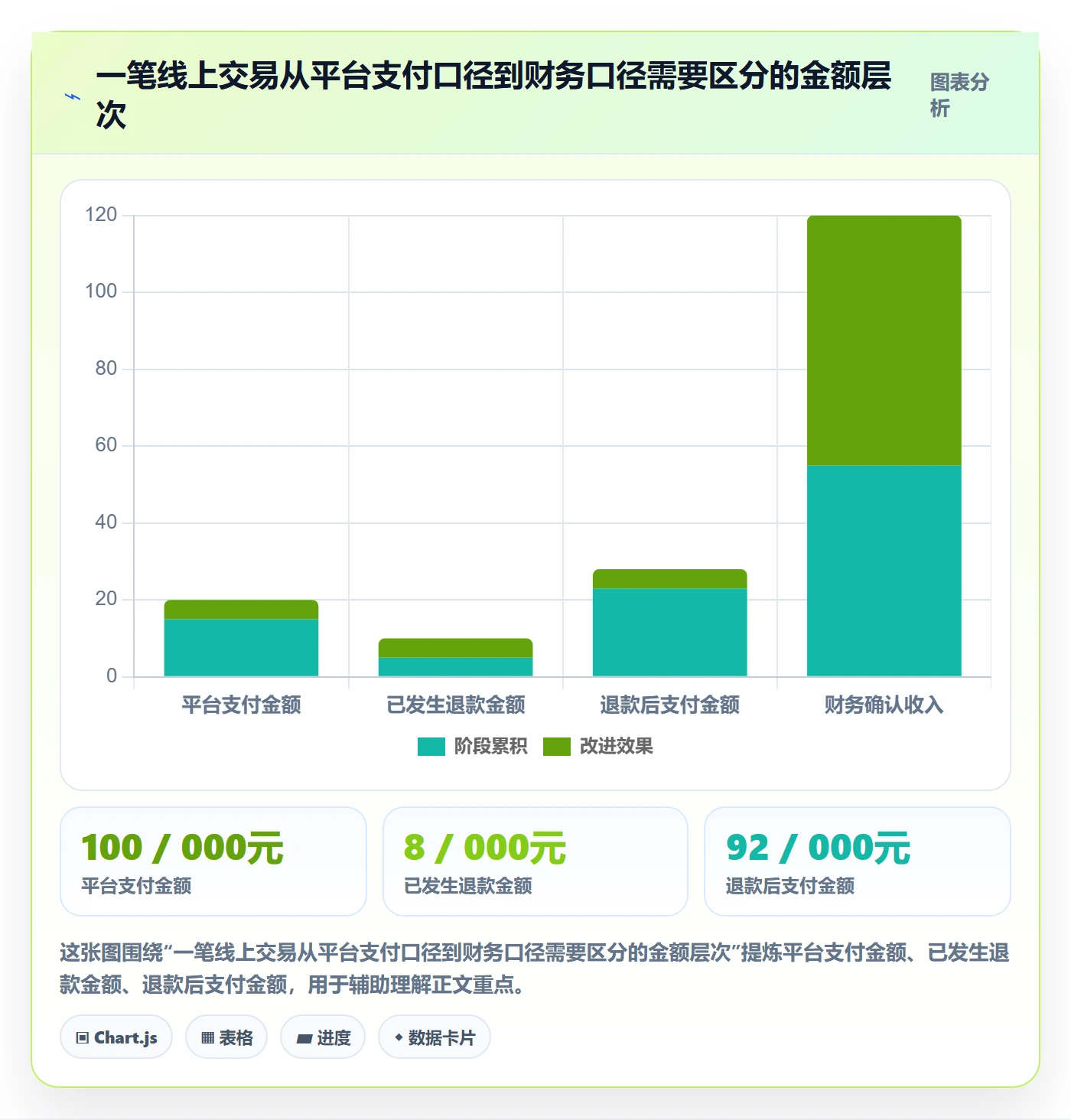Click the 数据卡片 chip diamond icon
This screenshot has width=1071, height=1120.
pos(399,1037)
